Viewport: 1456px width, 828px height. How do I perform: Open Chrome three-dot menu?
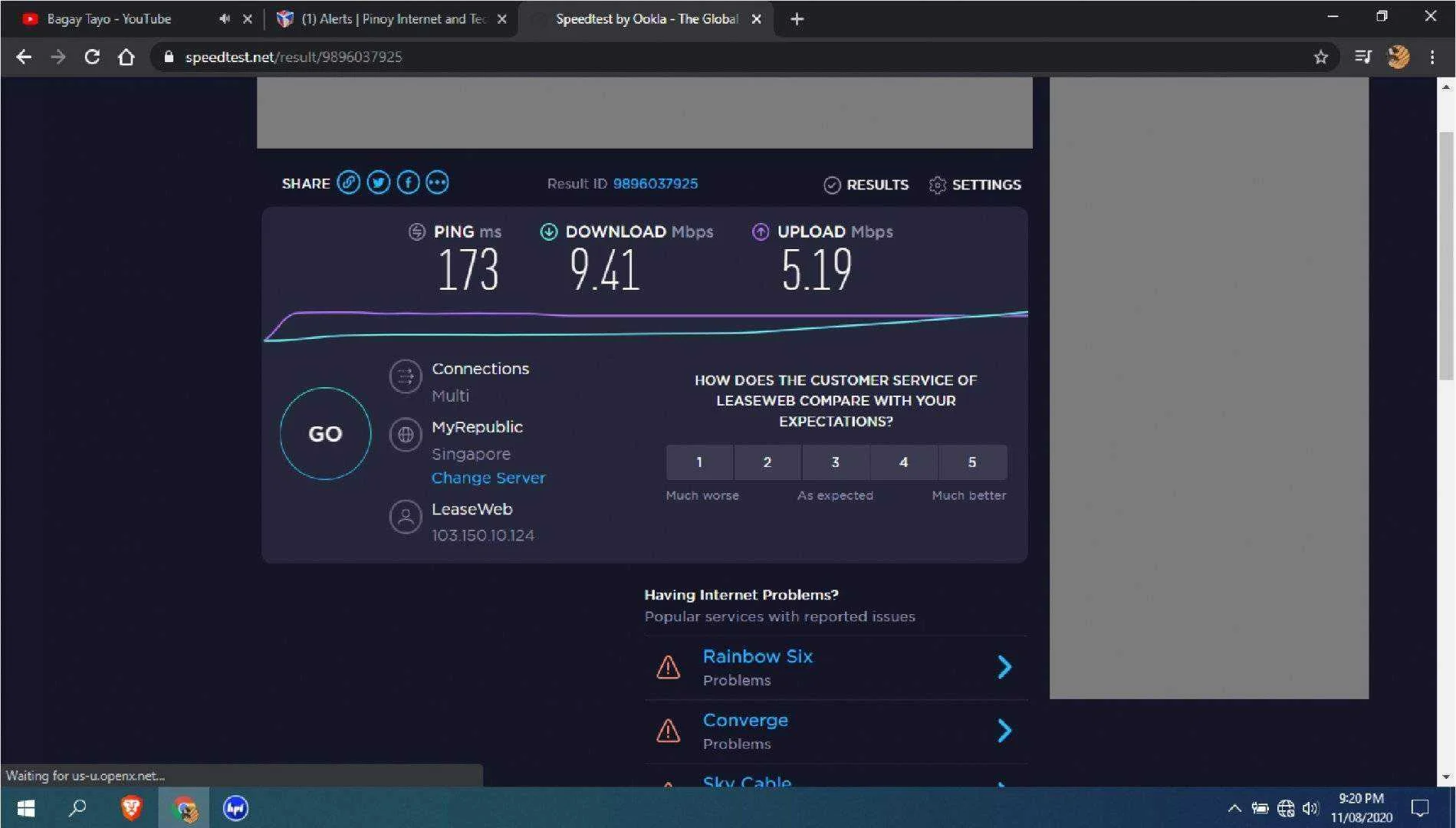click(x=1432, y=57)
